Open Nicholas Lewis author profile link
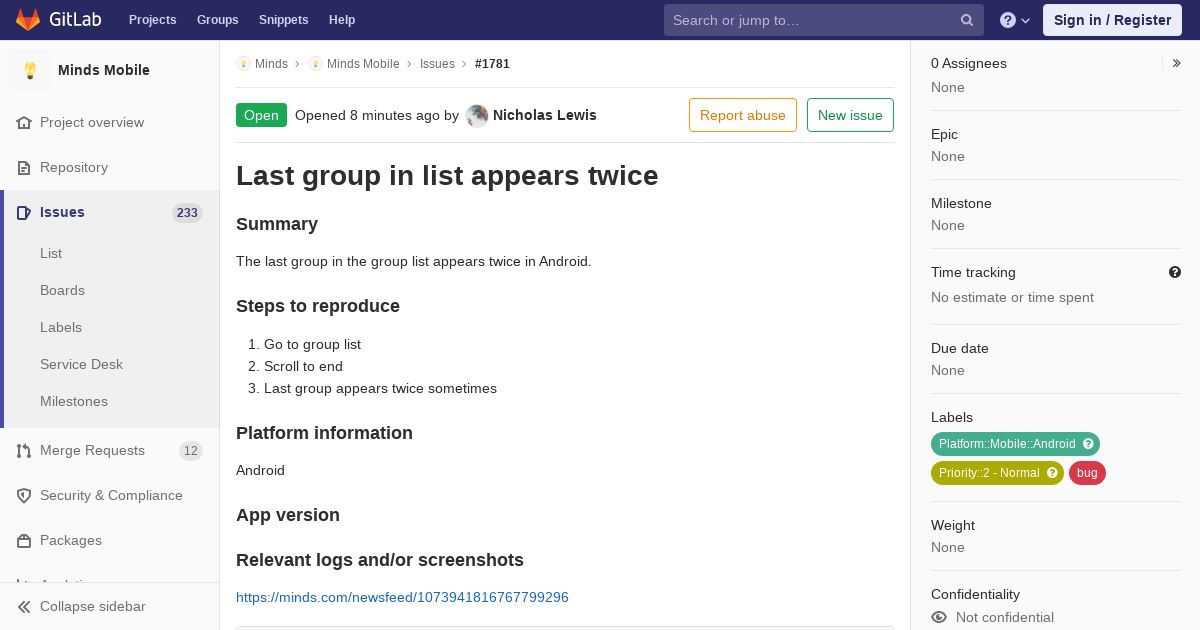Screen dimensions: 1200x630 click(545, 115)
